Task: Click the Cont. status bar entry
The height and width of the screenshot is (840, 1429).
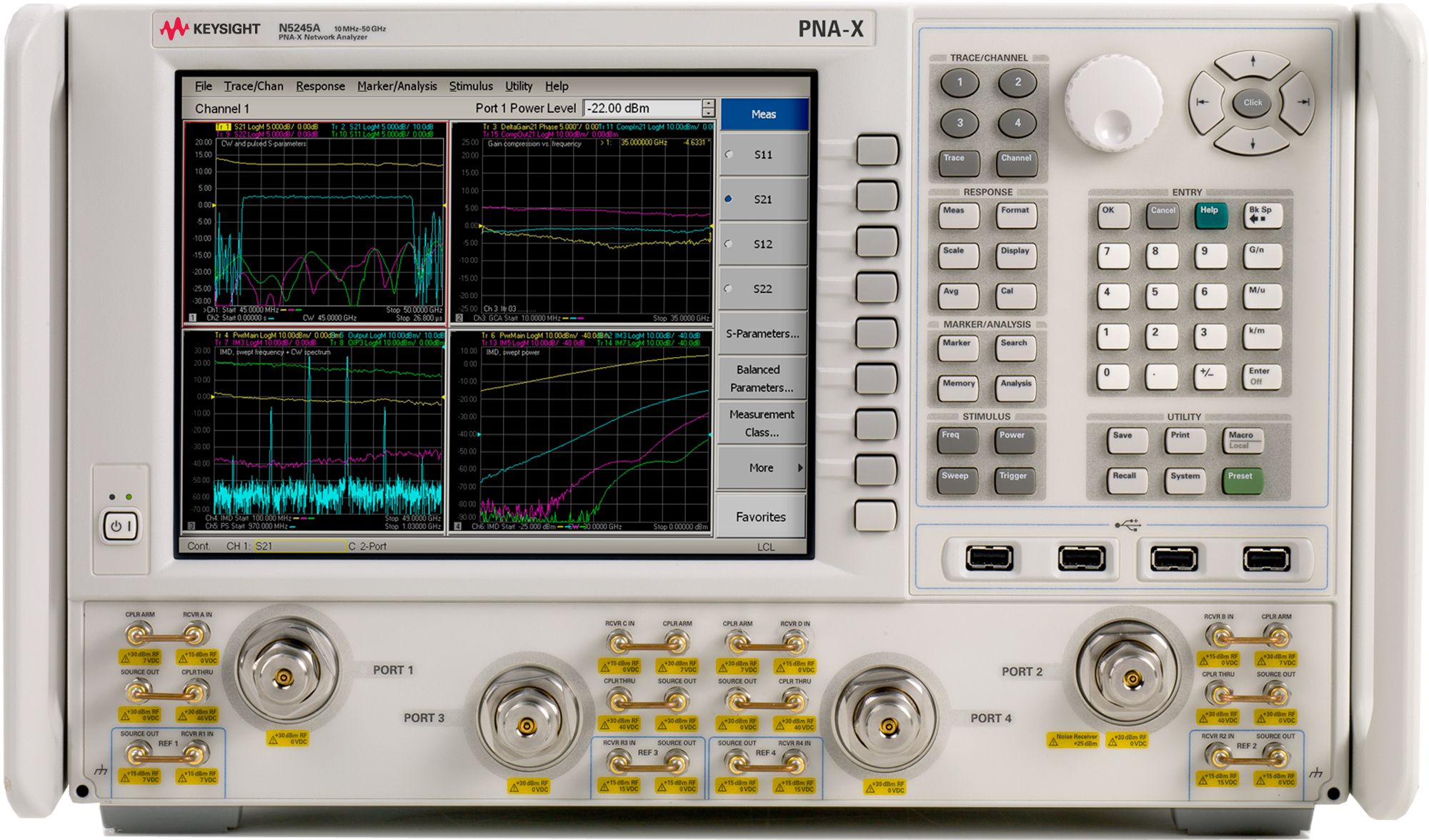Action: [199, 546]
